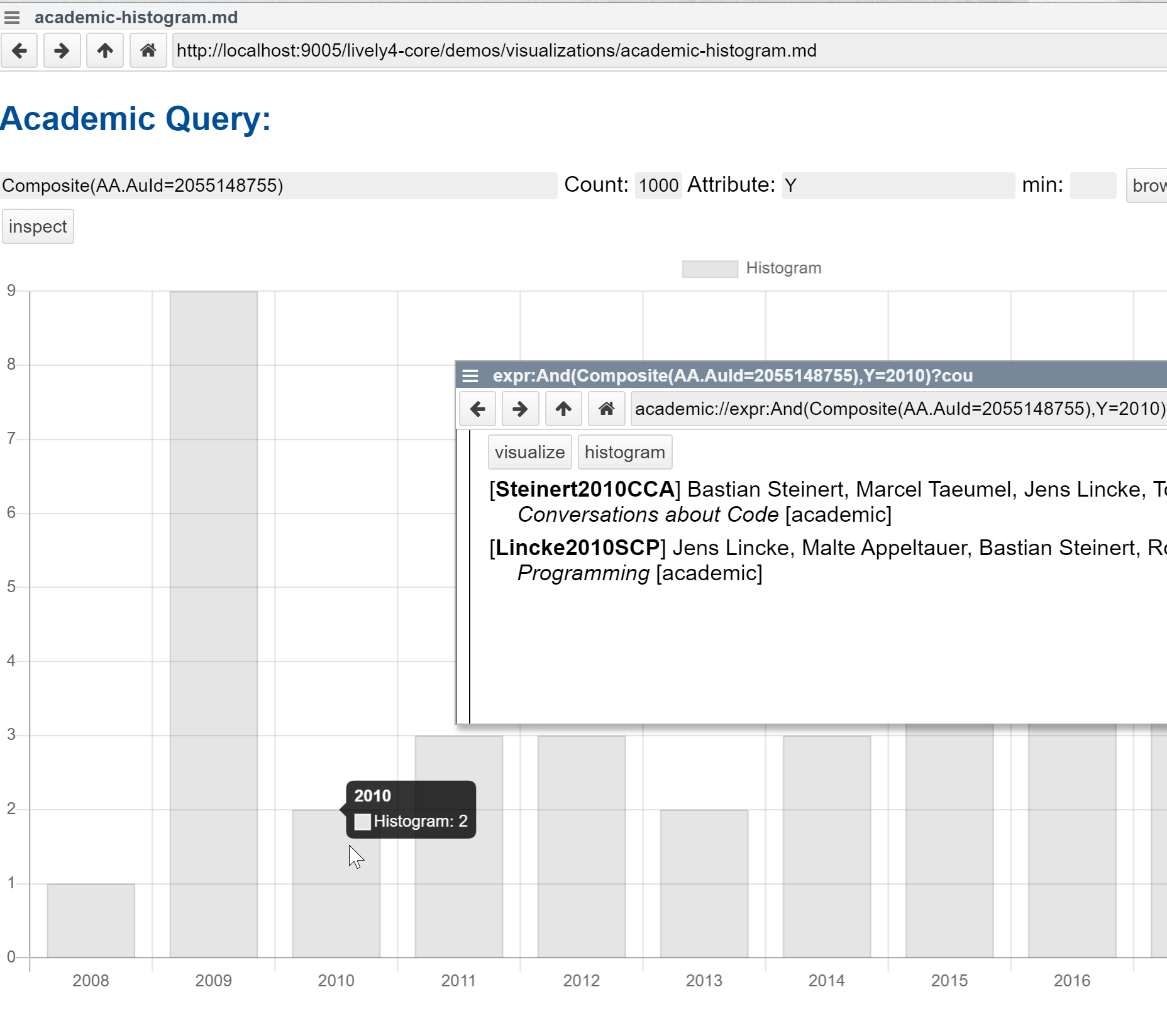The width and height of the screenshot is (1167, 1036).
Task: Click home icon in academic popup window
Action: [606, 409]
